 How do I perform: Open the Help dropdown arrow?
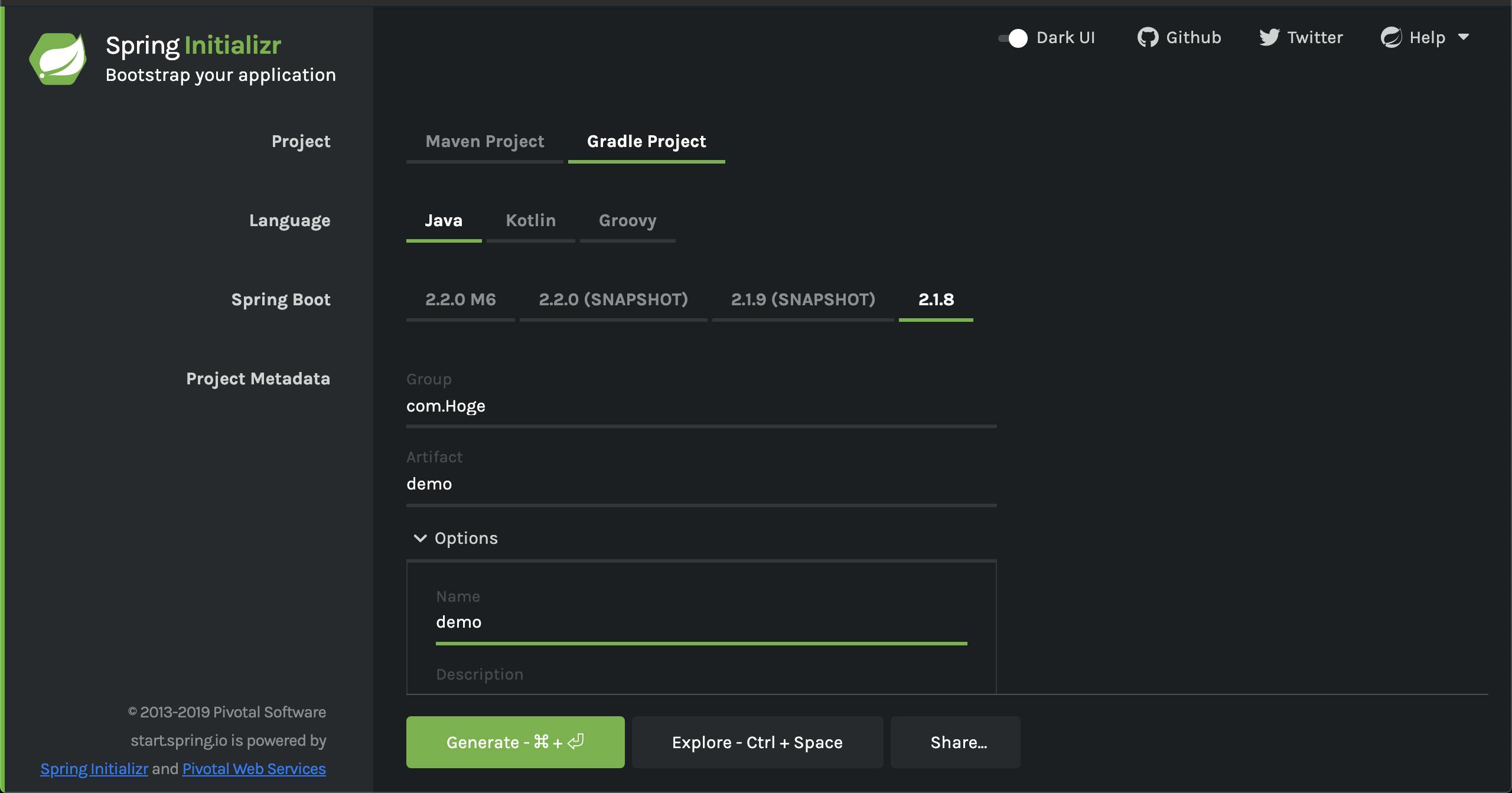click(1464, 37)
